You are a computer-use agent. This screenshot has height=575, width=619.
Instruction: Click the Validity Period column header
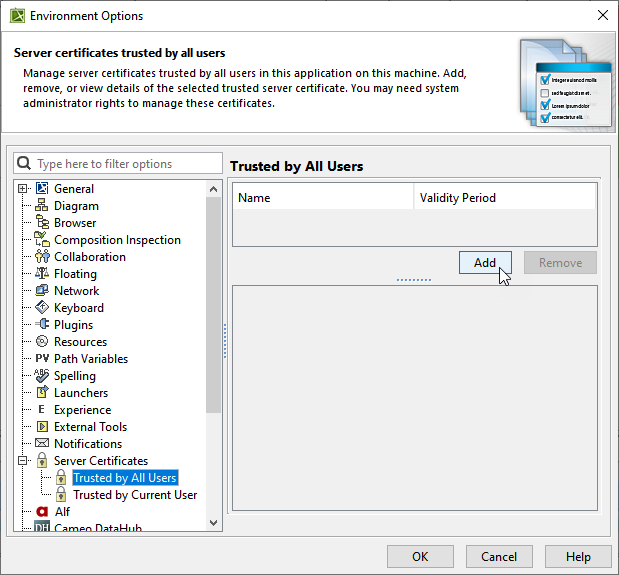pos(505,197)
